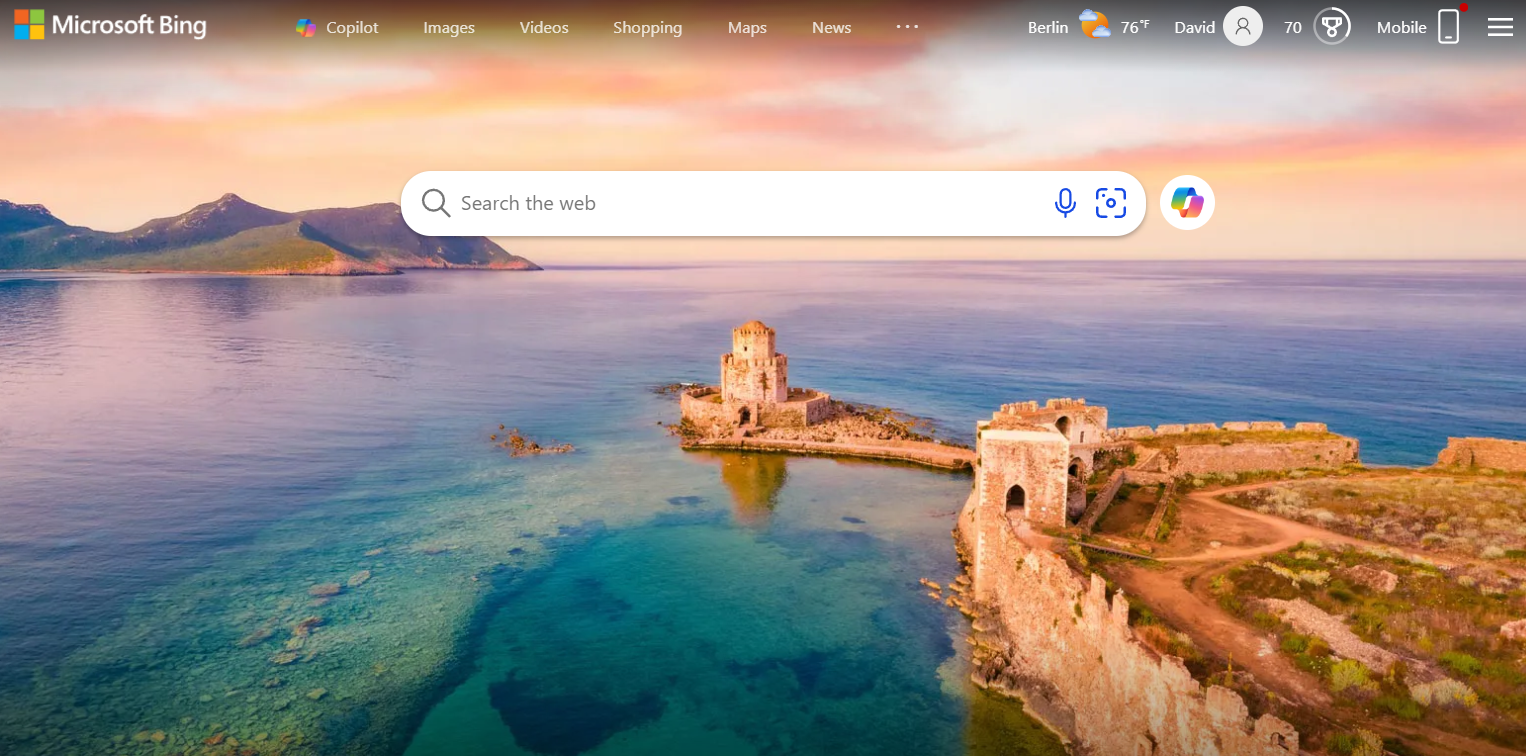Switch to the Videos section
The height and width of the screenshot is (756, 1526).
point(544,28)
